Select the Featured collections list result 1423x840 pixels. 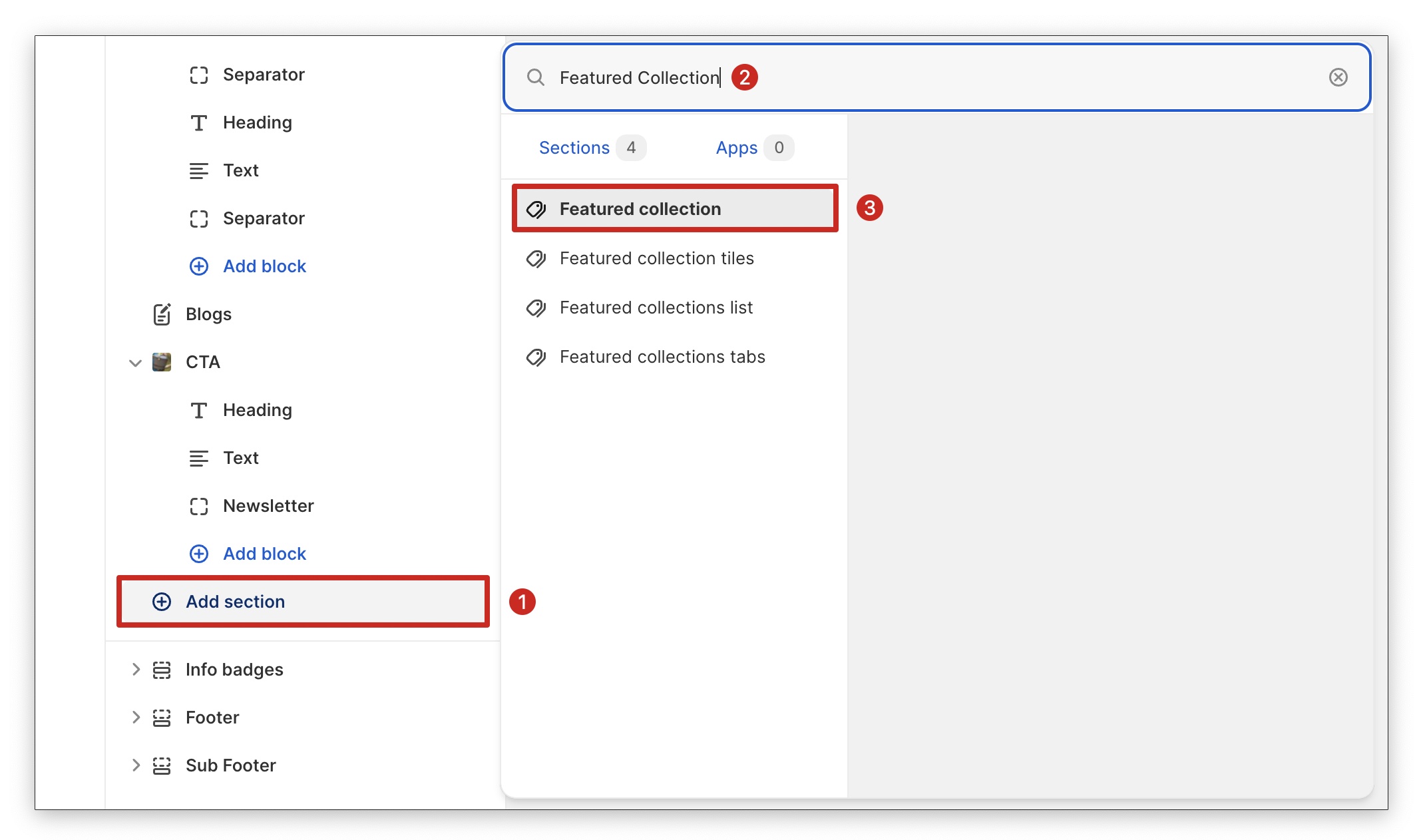pyautogui.click(x=656, y=308)
